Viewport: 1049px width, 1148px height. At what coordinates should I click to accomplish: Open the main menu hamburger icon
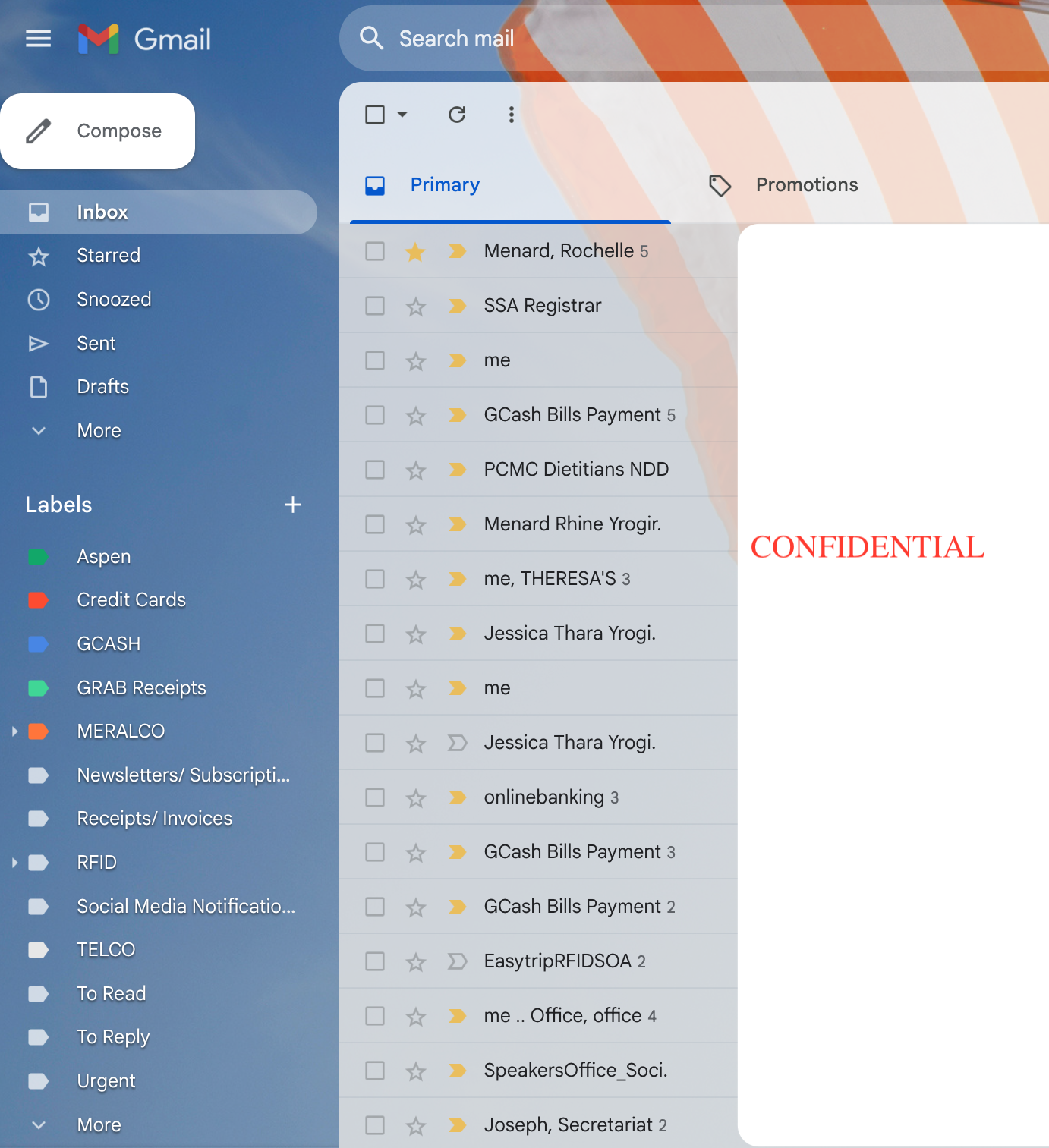point(38,39)
